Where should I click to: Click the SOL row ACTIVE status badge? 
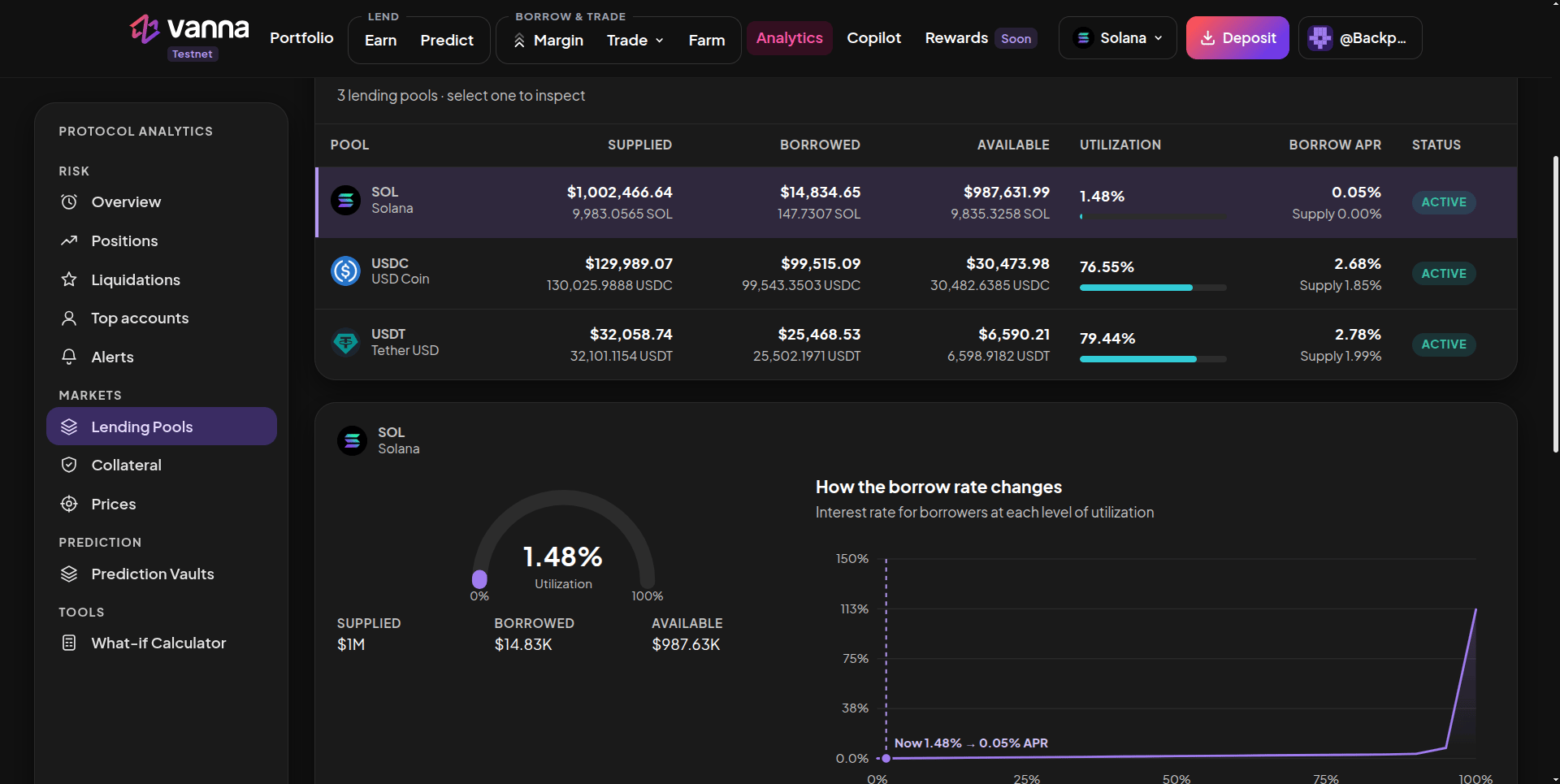point(1444,202)
